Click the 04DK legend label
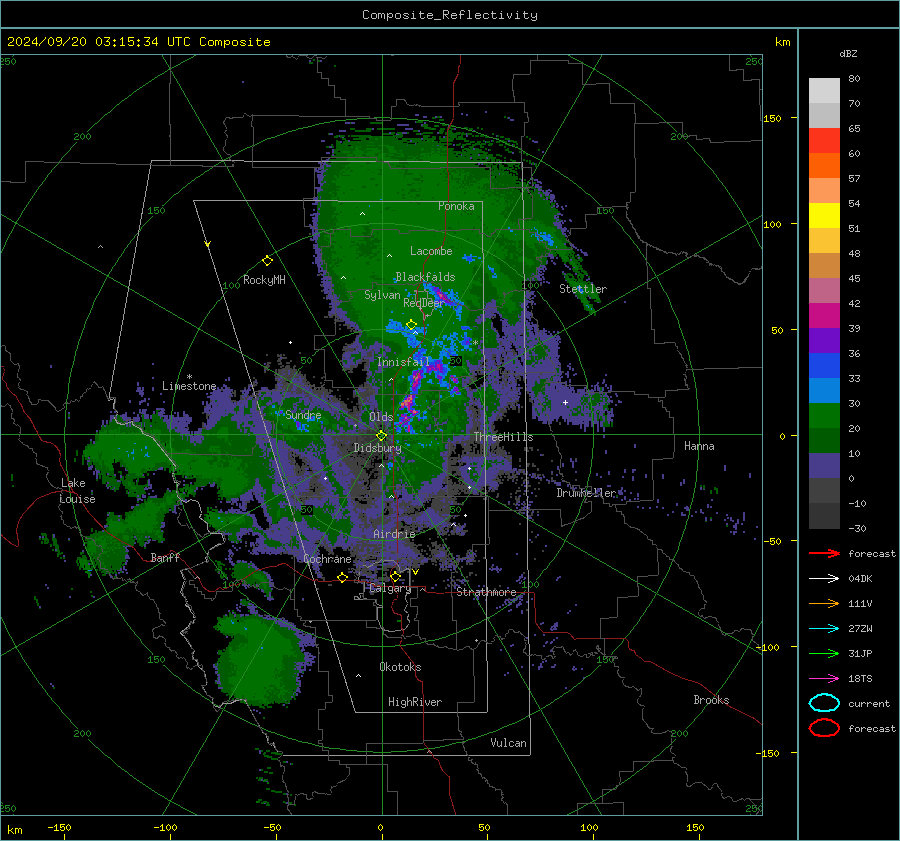The image size is (900, 841). click(860, 579)
